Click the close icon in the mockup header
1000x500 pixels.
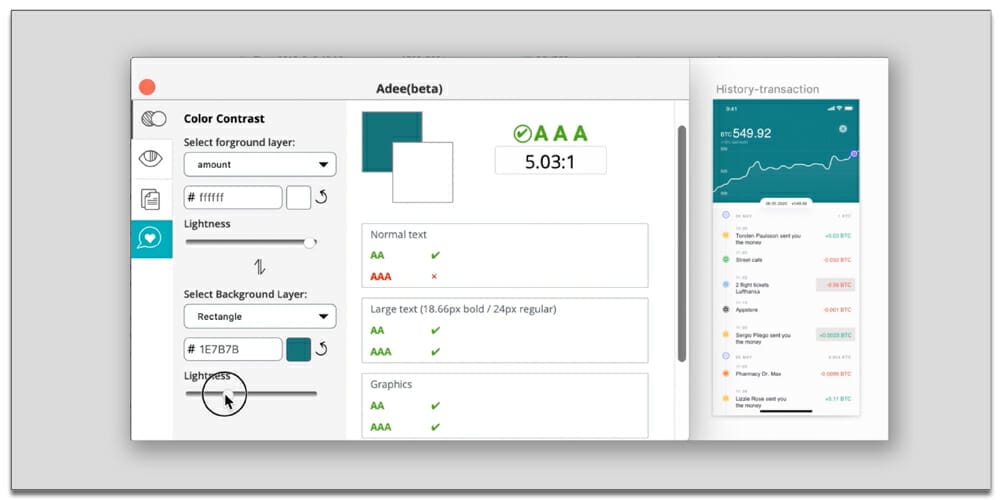[842, 129]
